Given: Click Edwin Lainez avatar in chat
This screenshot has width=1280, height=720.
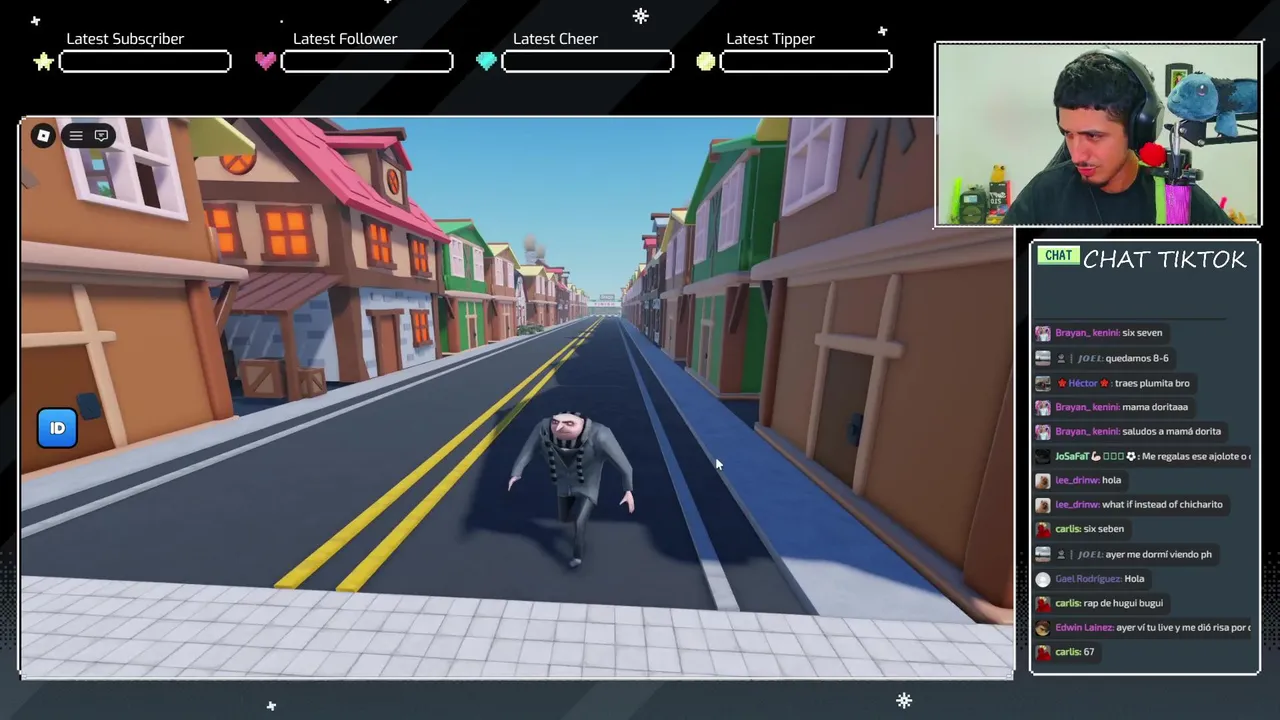Looking at the screenshot, I should pyautogui.click(x=1043, y=628).
